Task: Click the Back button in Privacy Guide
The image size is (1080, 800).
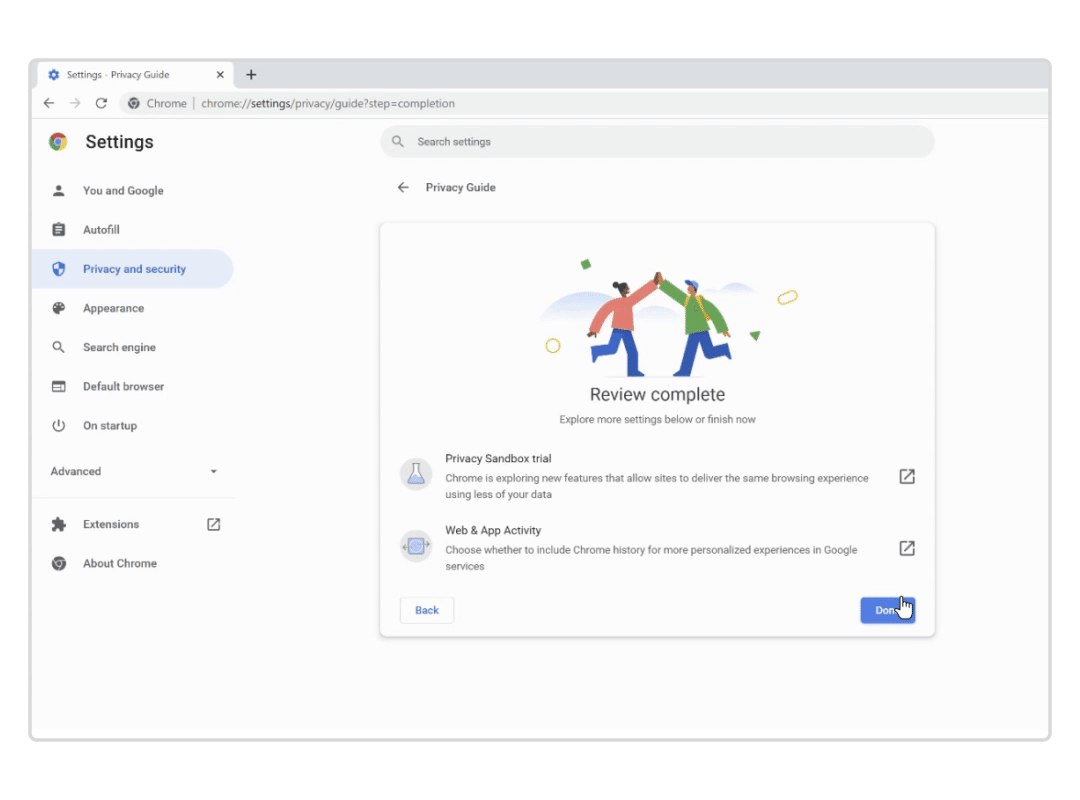Action: tap(427, 610)
